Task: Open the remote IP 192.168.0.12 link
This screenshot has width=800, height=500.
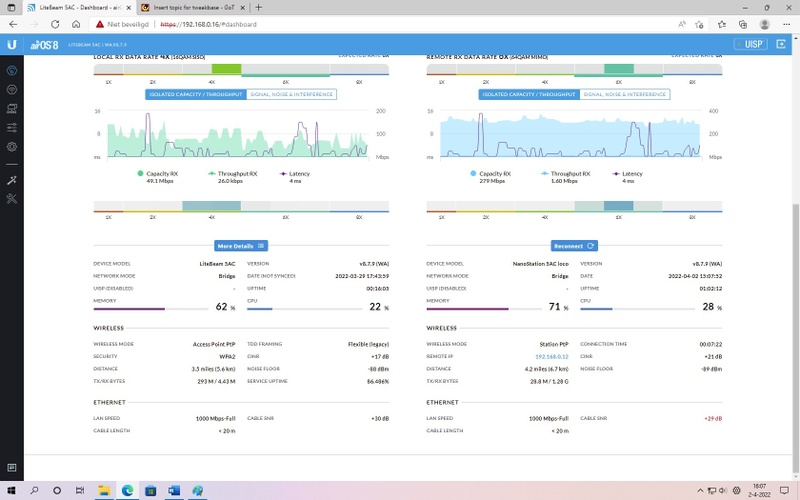Action: pyautogui.click(x=551, y=355)
